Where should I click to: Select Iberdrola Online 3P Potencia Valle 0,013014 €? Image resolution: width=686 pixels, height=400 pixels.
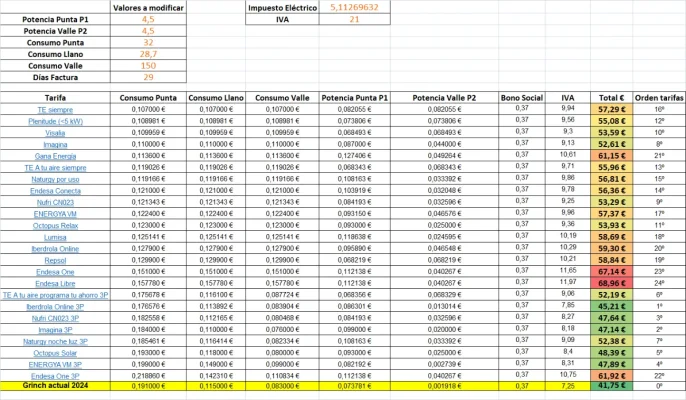pyautogui.click(x=444, y=306)
